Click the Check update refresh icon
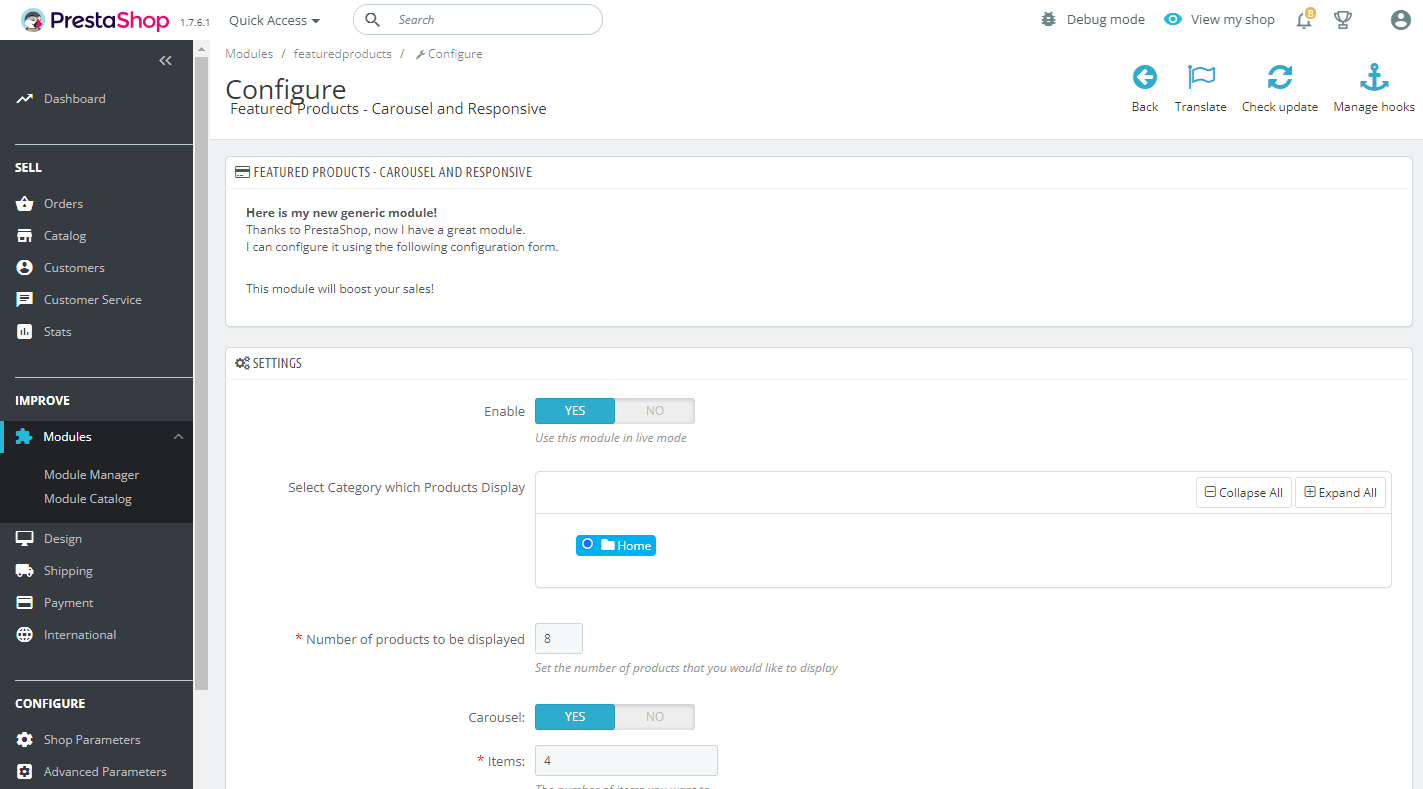 pyautogui.click(x=1280, y=77)
